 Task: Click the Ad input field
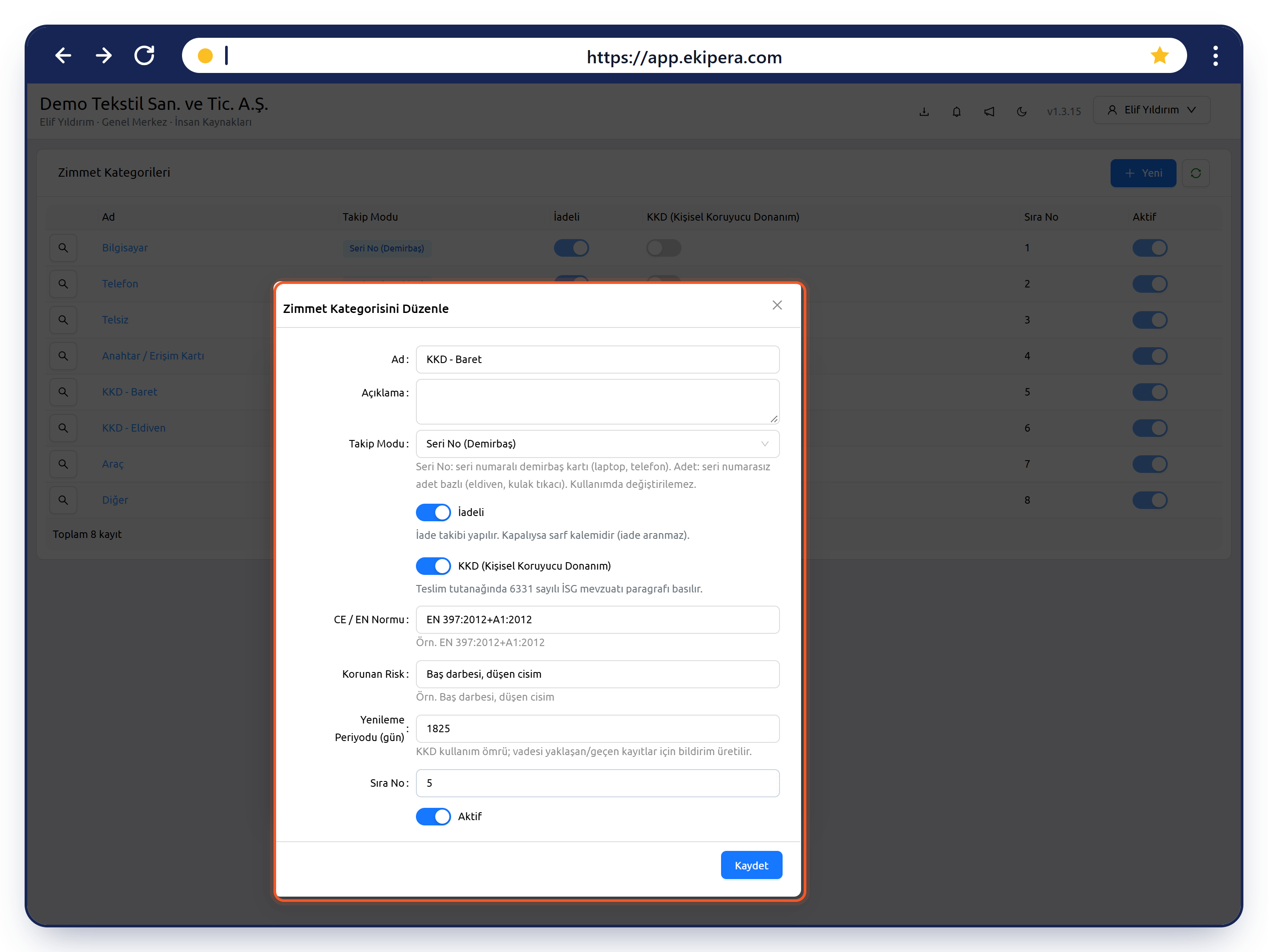(598, 360)
